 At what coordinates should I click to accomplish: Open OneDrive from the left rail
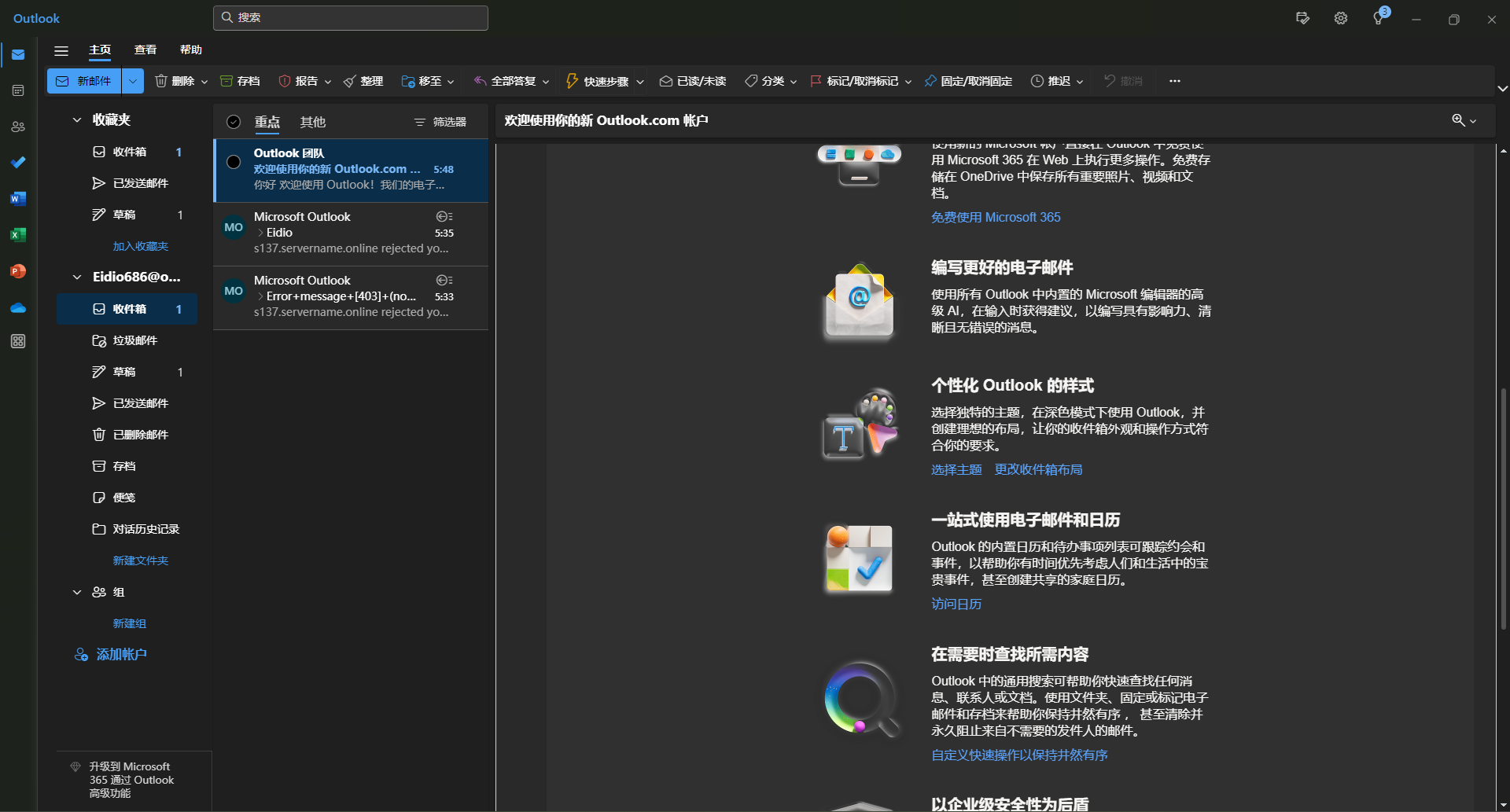click(x=18, y=307)
